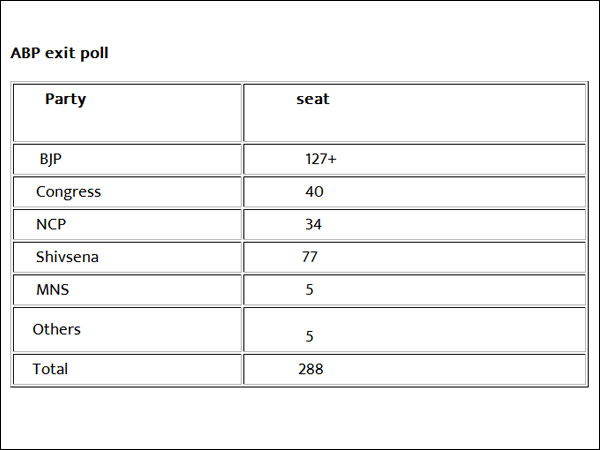The height and width of the screenshot is (450, 600).
Task: Click the Shivsena seat count 77
Action: (310, 258)
